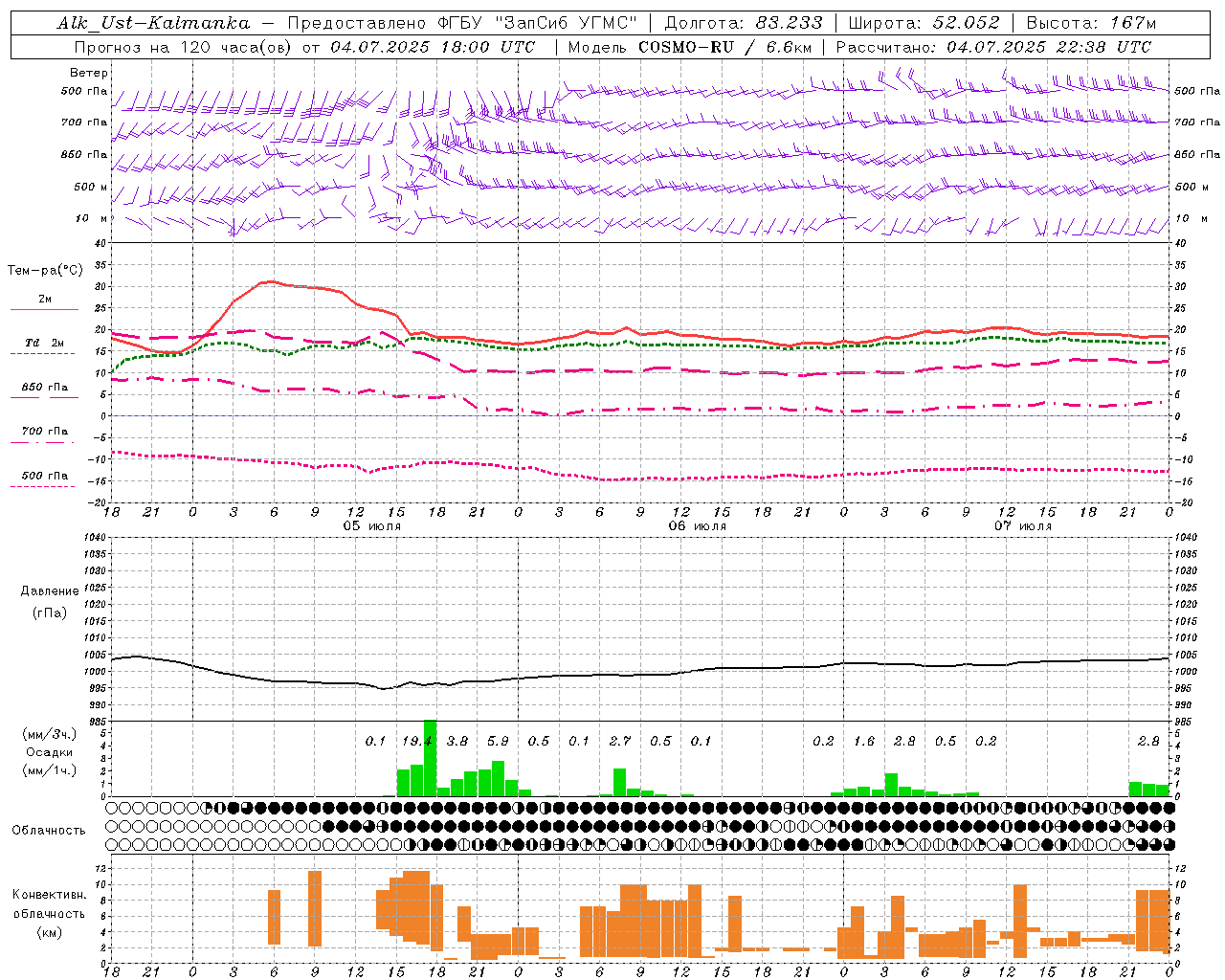
Task: Click the Тем-ра(°C) temperature panel label
Action: [x=45, y=270]
